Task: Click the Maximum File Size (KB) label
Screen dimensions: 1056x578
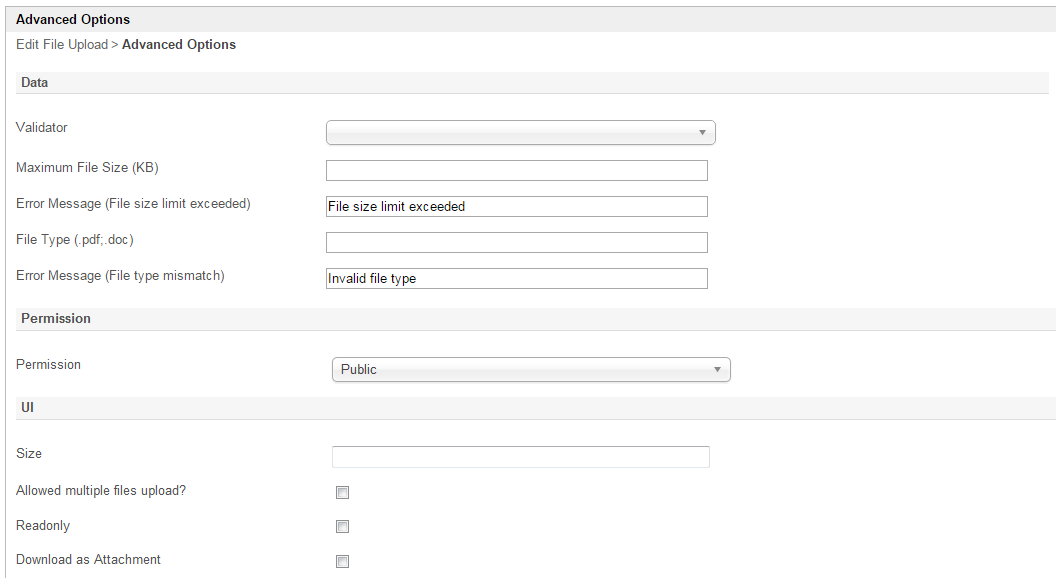Action: click(x=87, y=168)
